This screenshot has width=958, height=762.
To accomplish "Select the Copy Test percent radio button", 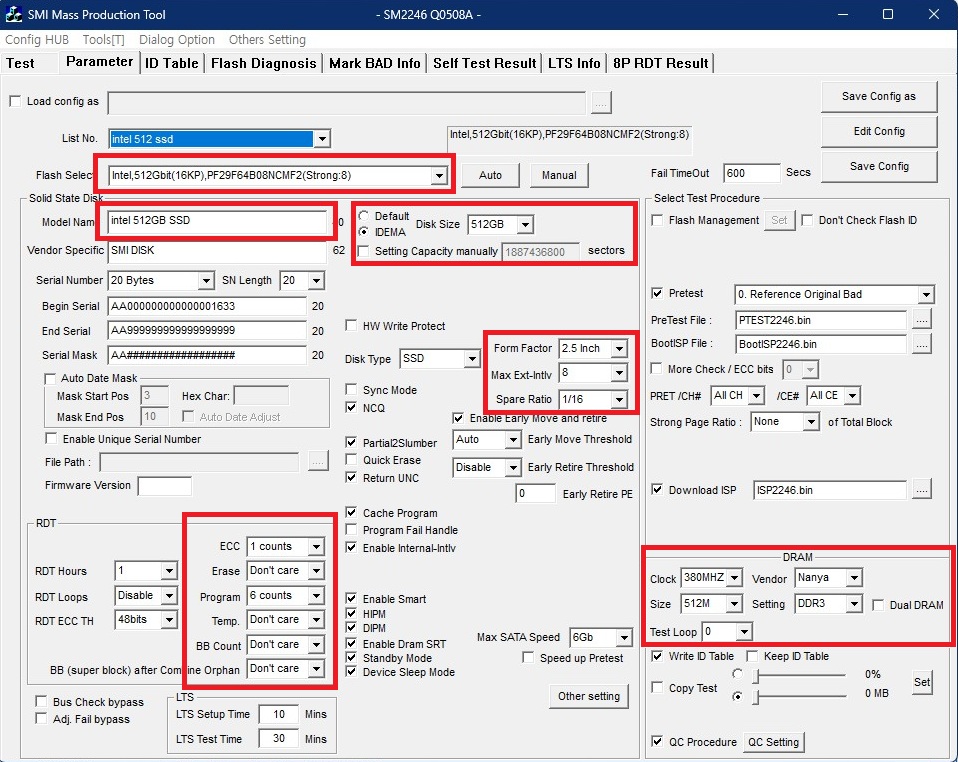I will point(737,673).
